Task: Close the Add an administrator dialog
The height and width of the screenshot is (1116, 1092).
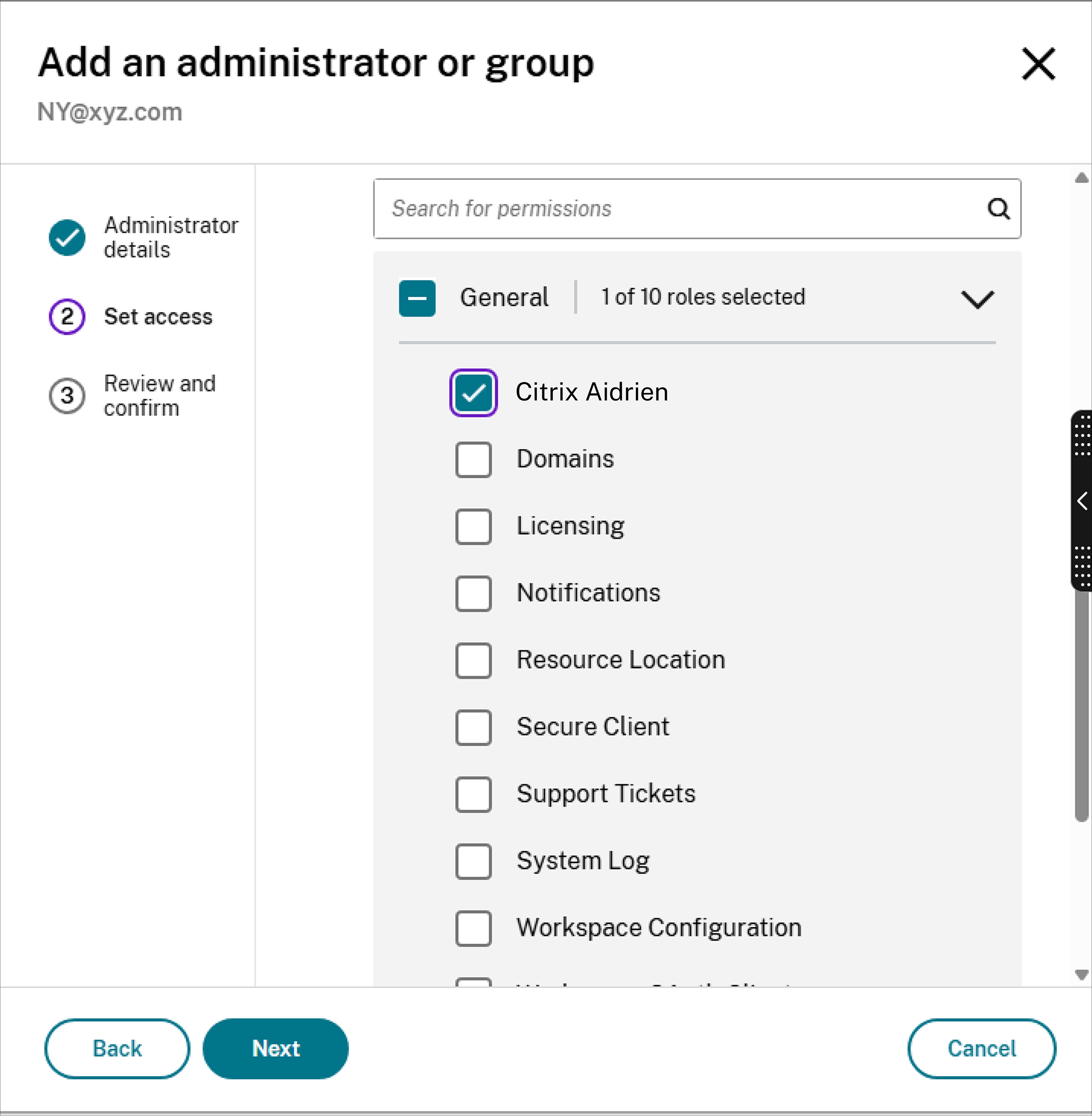Action: tap(1039, 63)
